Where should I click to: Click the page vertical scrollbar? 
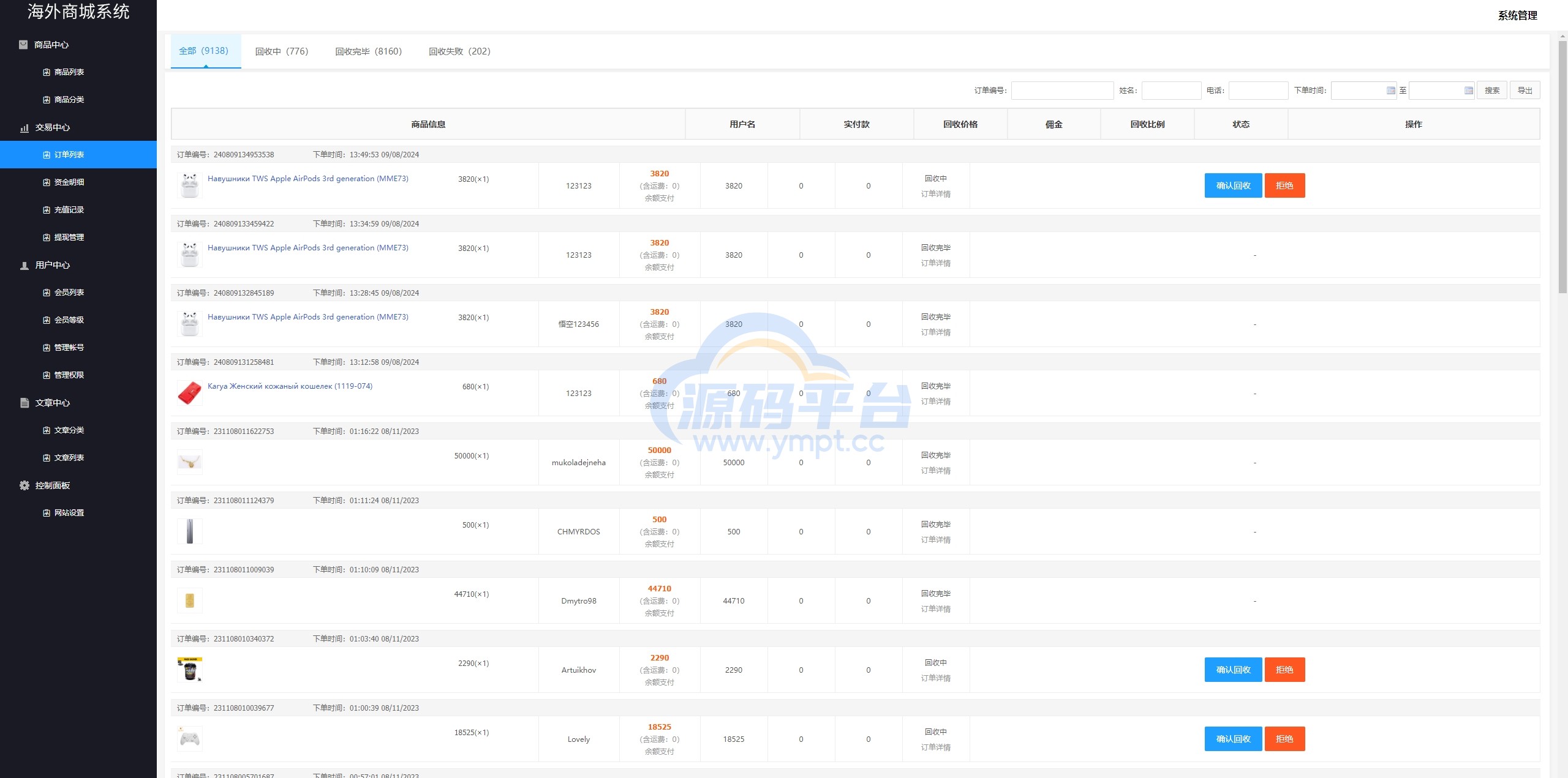pyautogui.click(x=1562, y=166)
